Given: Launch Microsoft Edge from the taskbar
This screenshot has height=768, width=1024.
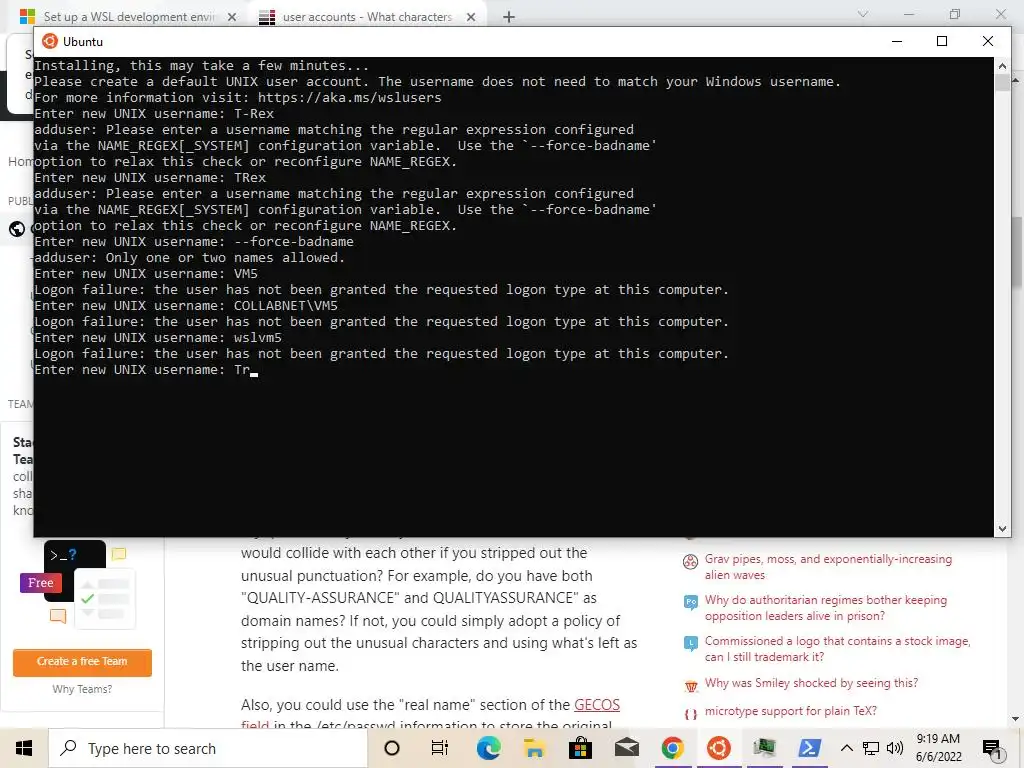Looking at the screenshot, I should tap(488, 748).
